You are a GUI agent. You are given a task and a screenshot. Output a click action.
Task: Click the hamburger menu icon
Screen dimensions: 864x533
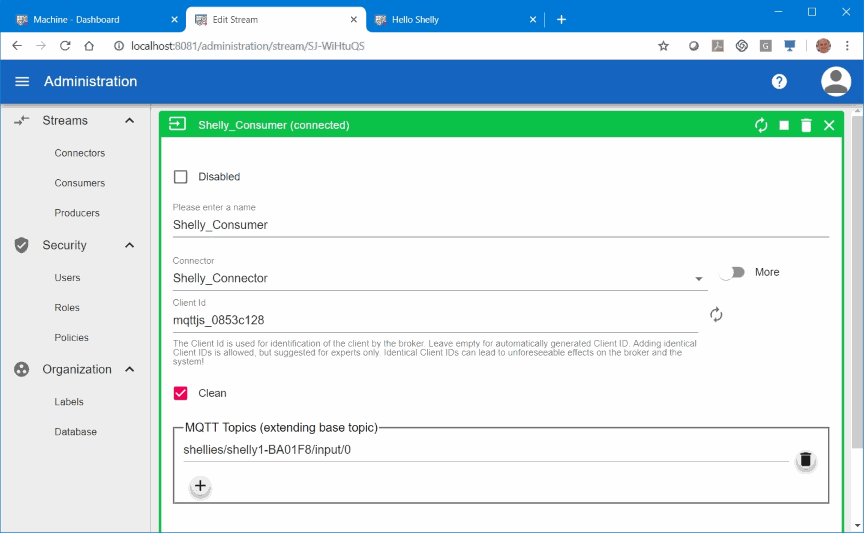pyautogui.click(x=22, y=82)
